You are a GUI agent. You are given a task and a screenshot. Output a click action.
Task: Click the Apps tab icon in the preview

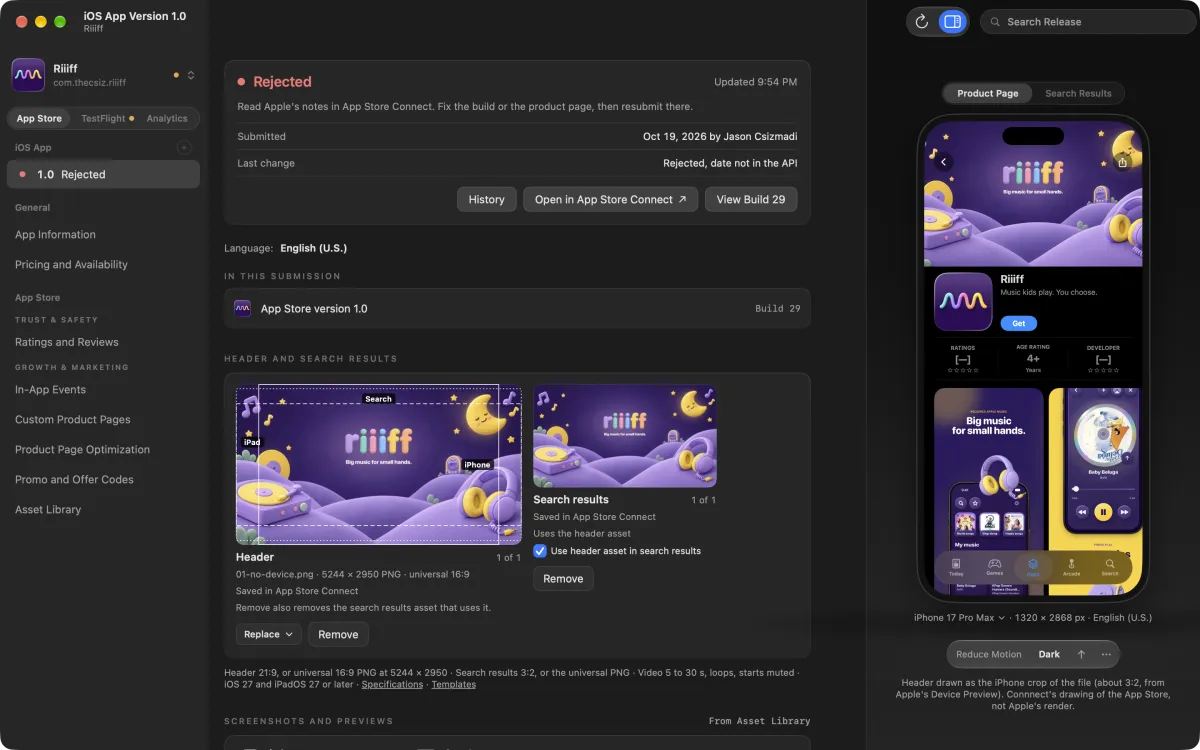pos(1033,567)
